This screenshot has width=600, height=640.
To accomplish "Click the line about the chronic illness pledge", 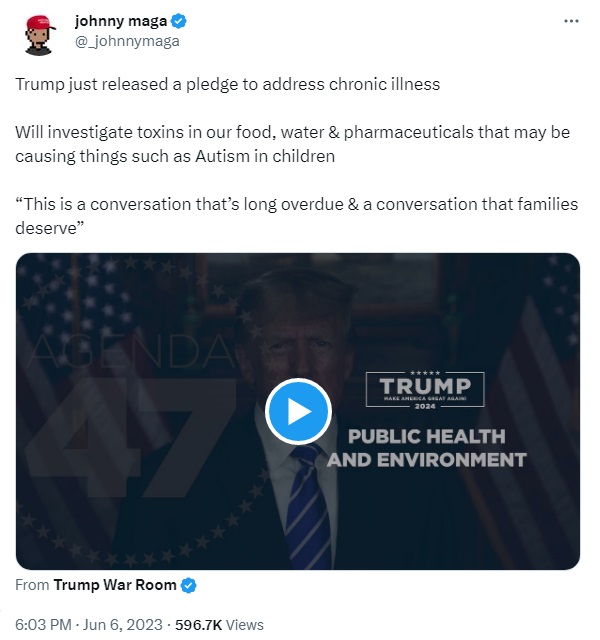I will click(x=227, y=84).
